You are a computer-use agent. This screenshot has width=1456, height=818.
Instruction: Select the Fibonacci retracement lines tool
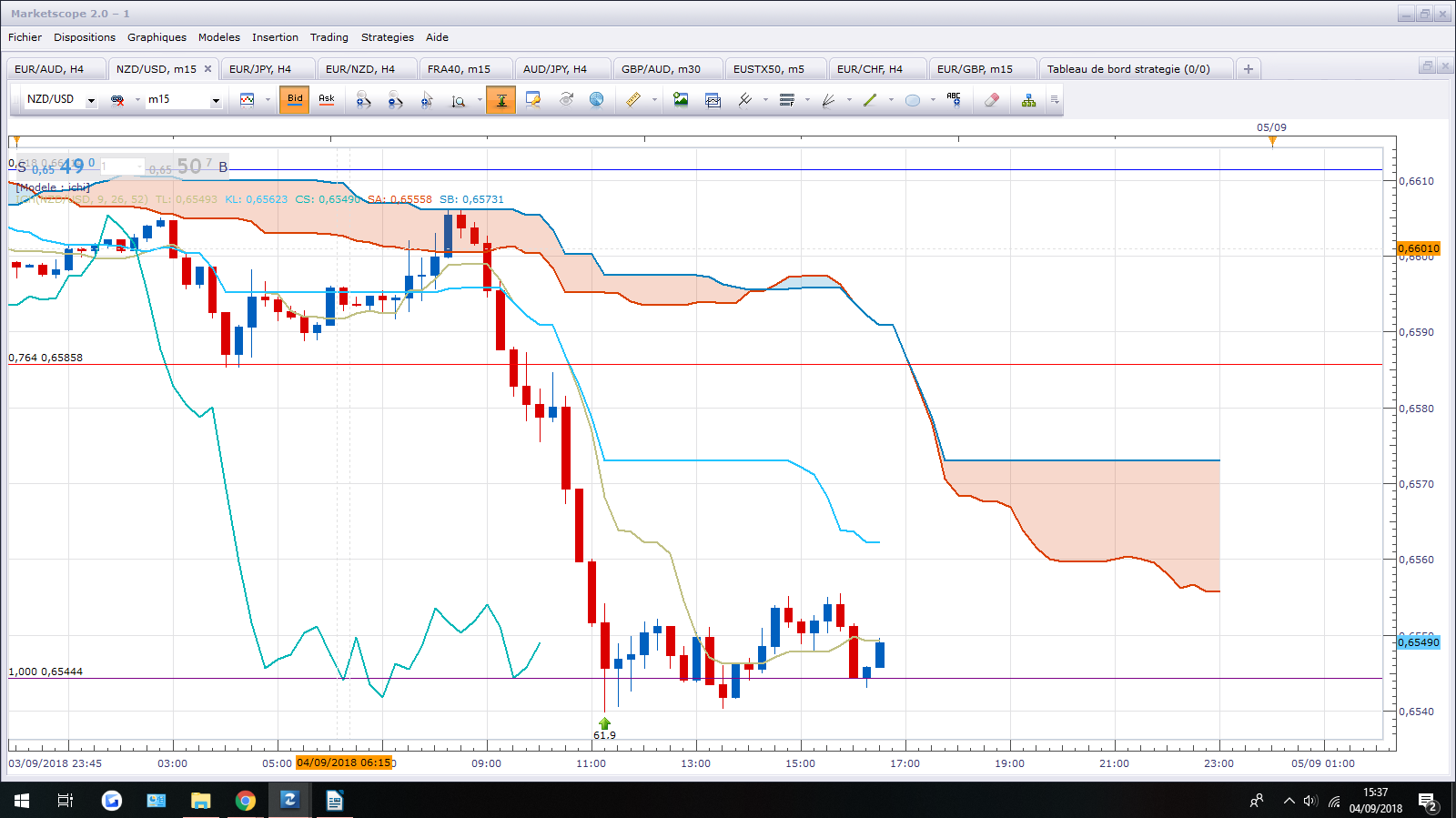pyautogui.click(x=787, y=100)
